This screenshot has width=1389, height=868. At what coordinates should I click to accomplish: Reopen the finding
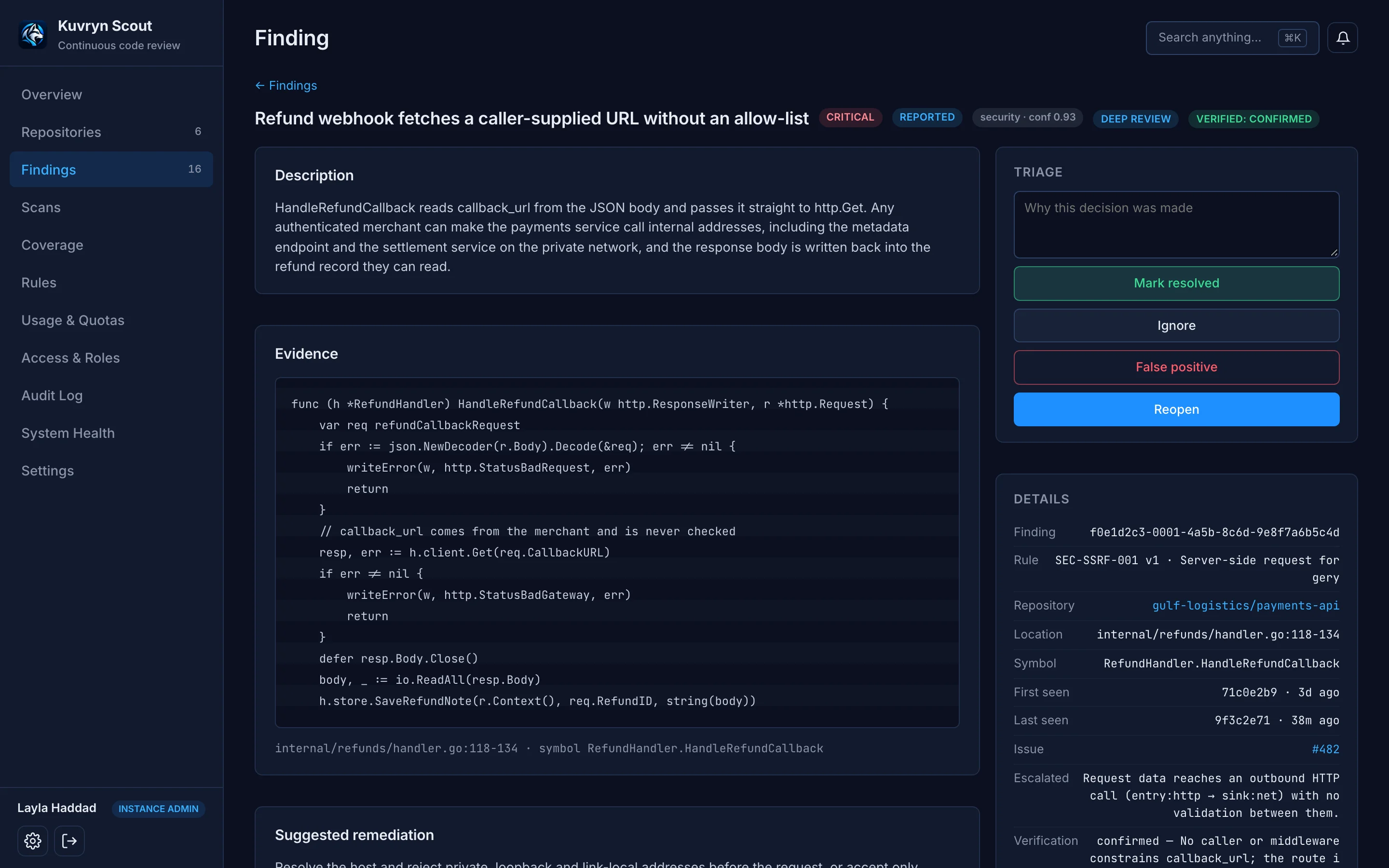[x=1176, y=409]
